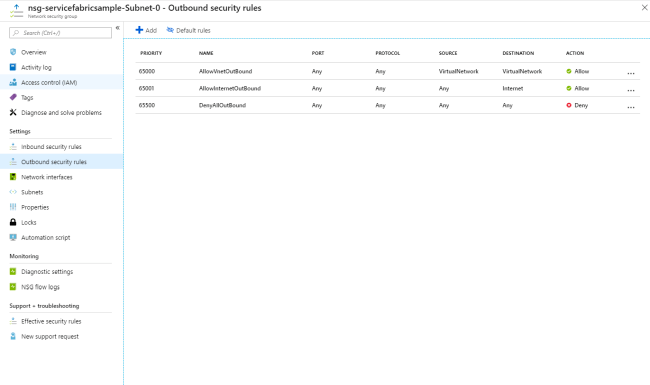The width and height of the screenshot is (650, 385).
Task: Click the Add button label
Action: [151, 30]
